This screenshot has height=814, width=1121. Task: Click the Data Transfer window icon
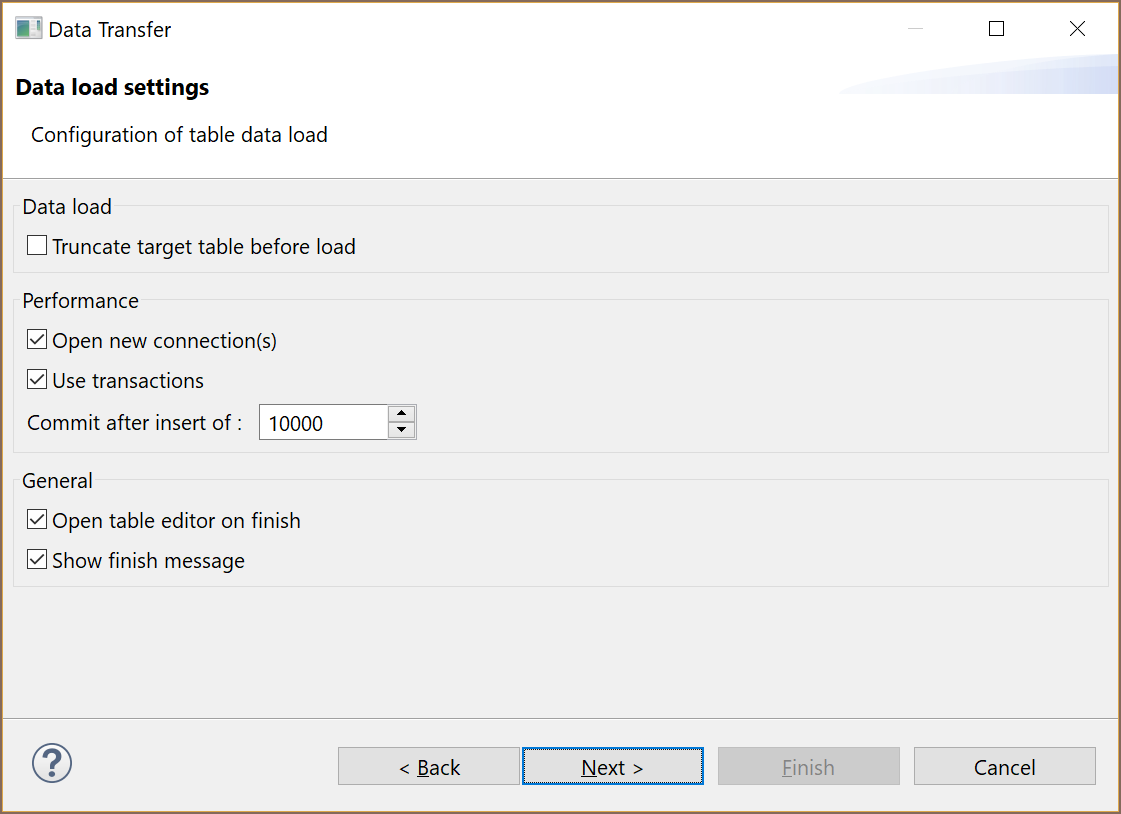[28, 29]
